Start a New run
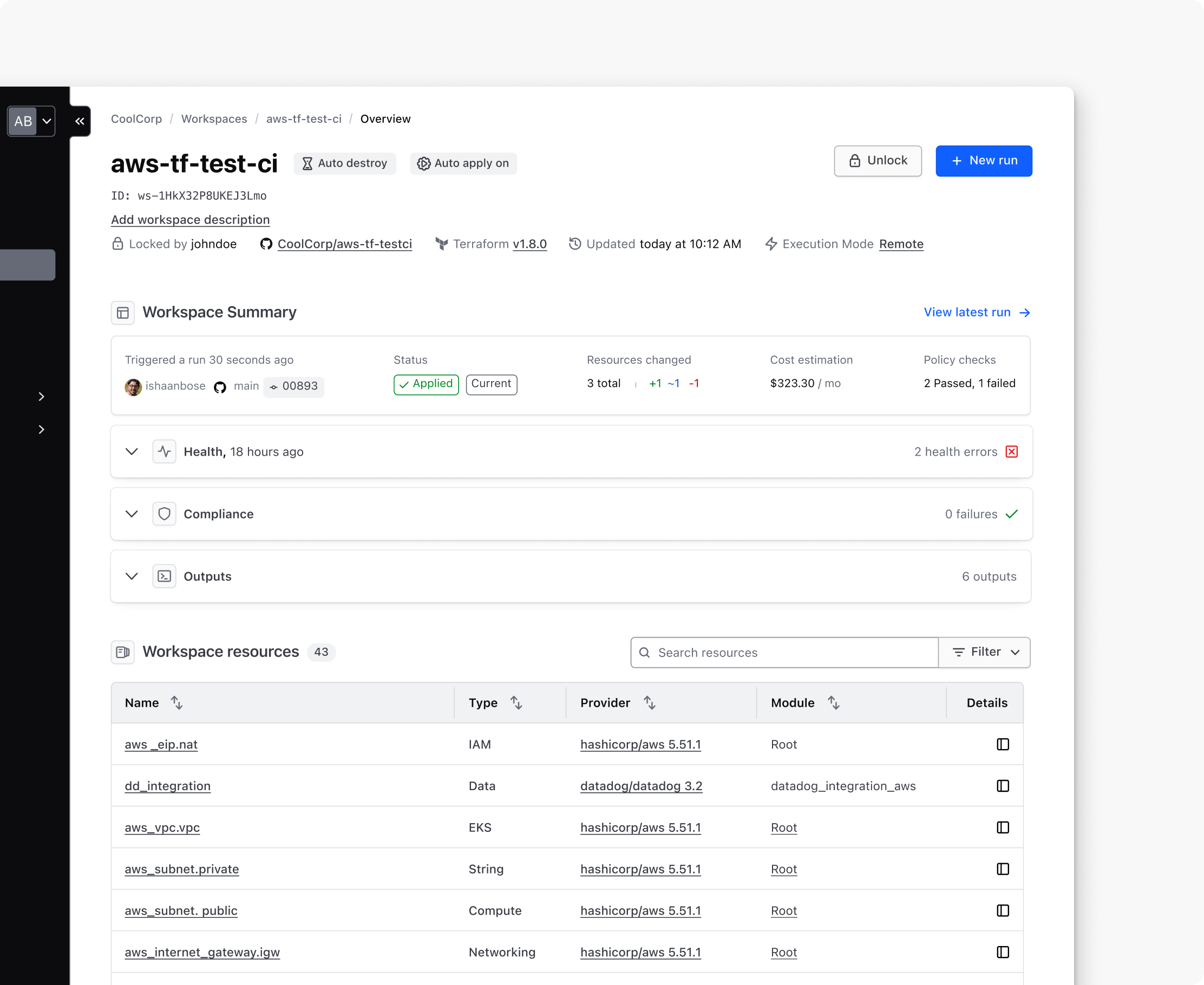Screen dimensions: 1204x985 pyautogui.click(x=984, y=161)
